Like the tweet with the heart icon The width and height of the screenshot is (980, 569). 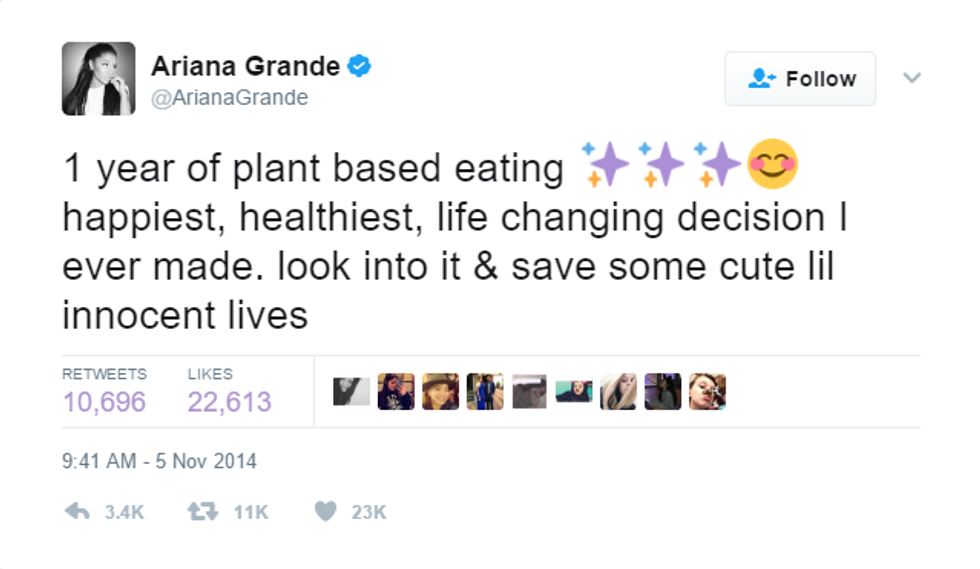click(x=326, y=511)
